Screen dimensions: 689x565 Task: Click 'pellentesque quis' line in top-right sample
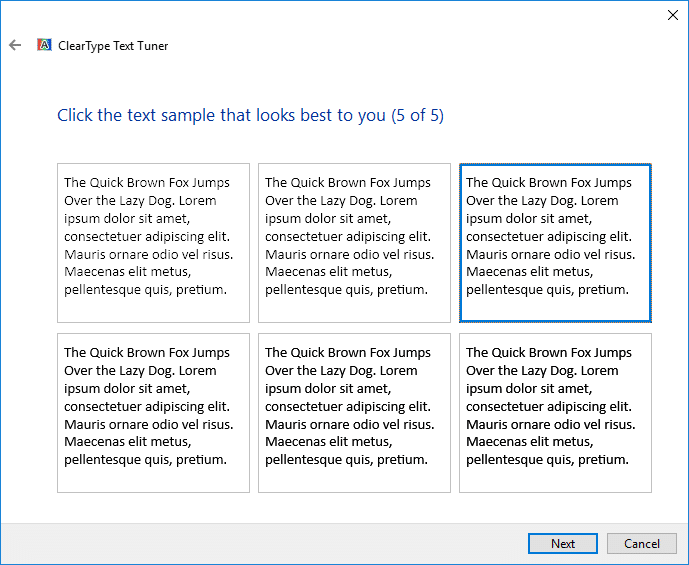pos(547,290)
